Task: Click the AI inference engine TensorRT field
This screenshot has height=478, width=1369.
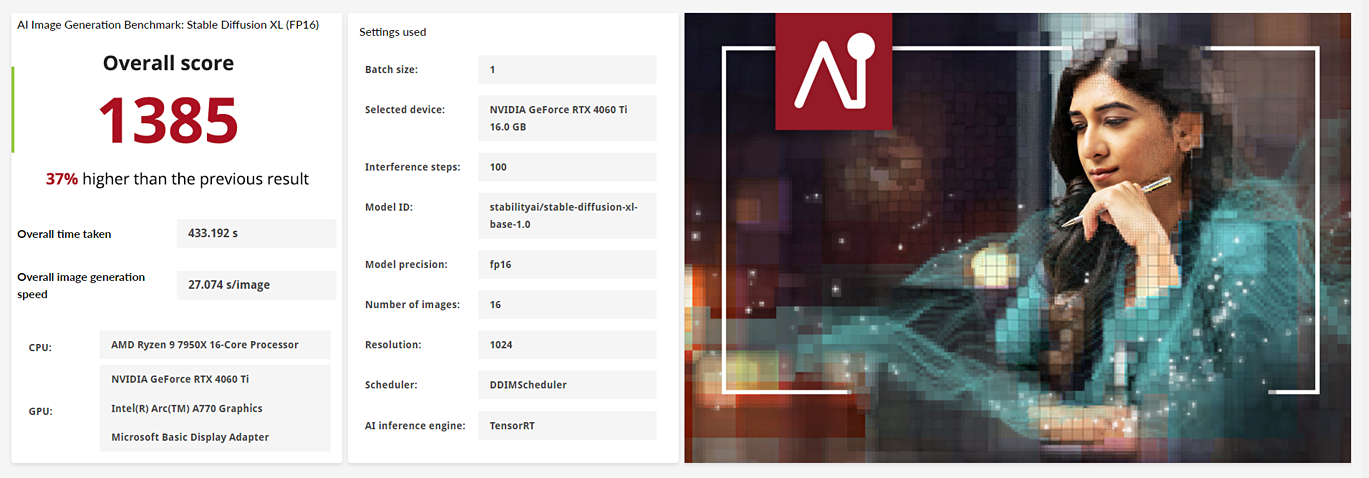Action: pyautogui.click(x=567, y=425)
